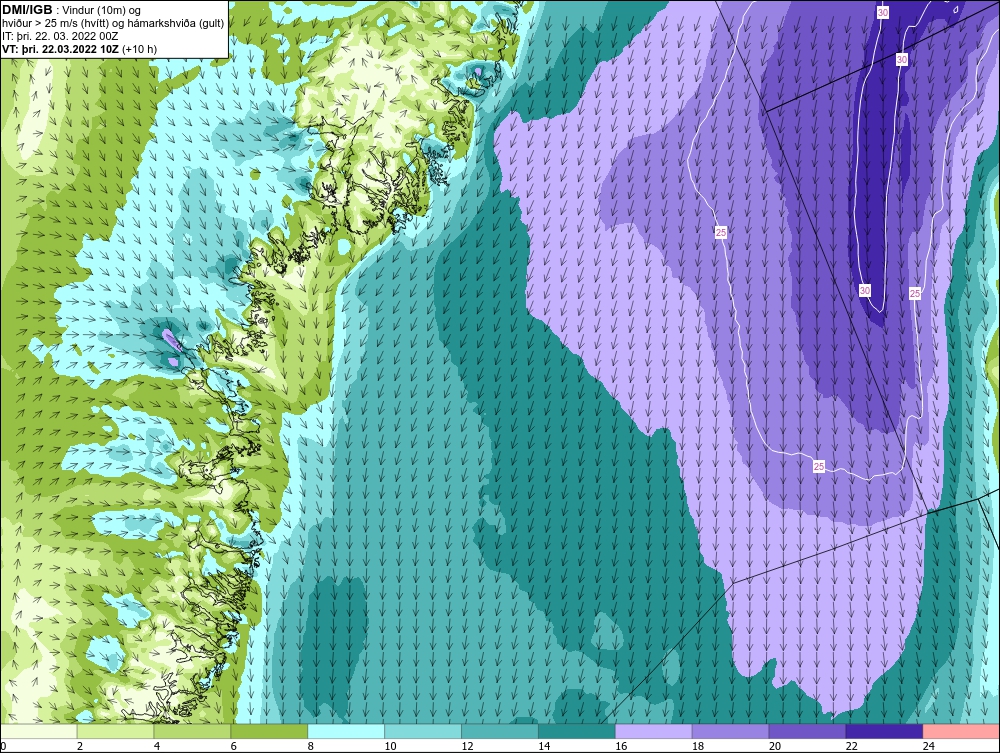Image resolution: width=1000 pixels, height=753 pixels.
Task: Click the legend scale number '16'
Action: pos(621,746)
